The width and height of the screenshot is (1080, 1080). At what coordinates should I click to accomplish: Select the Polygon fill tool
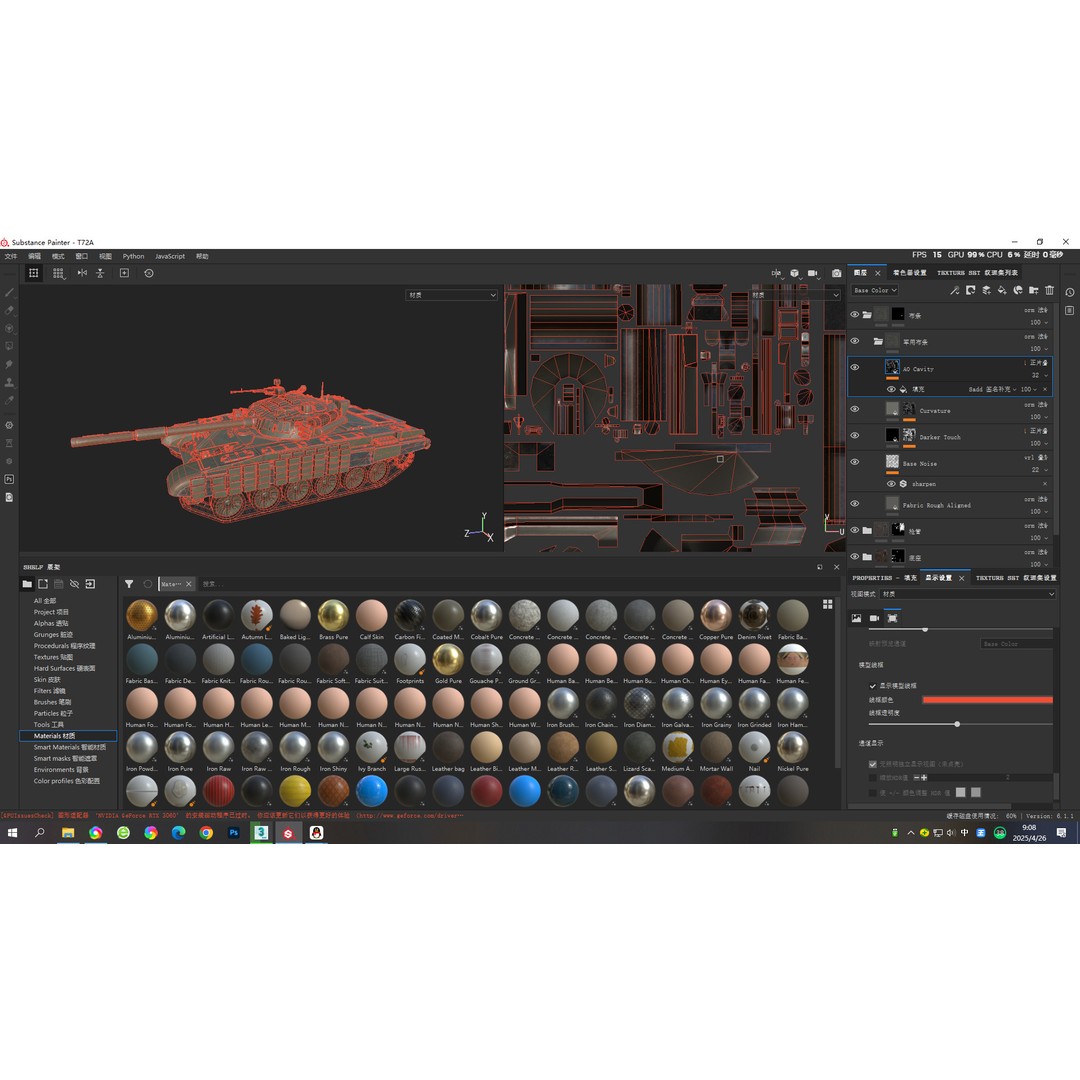(9, 346)
